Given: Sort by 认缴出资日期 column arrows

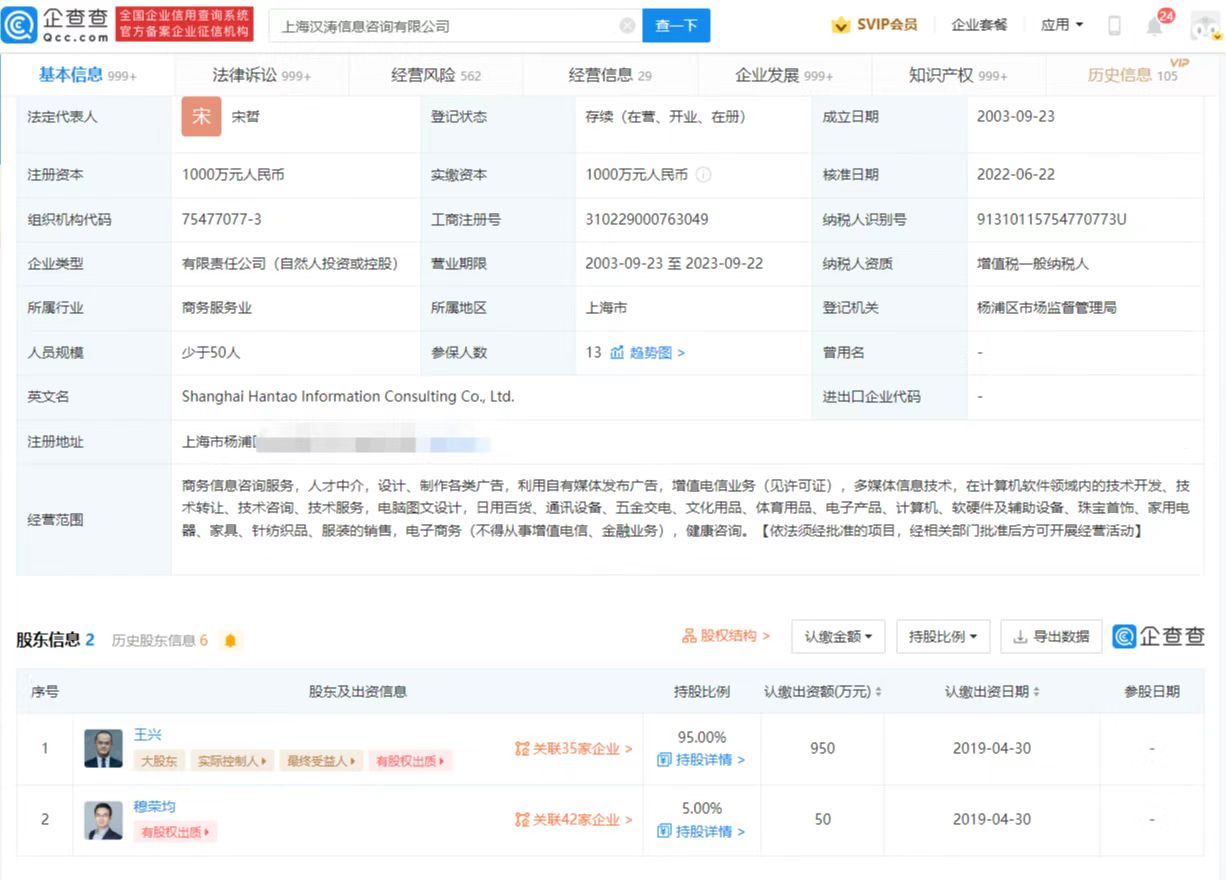Looking at the screenshot, I should 1037,692.
